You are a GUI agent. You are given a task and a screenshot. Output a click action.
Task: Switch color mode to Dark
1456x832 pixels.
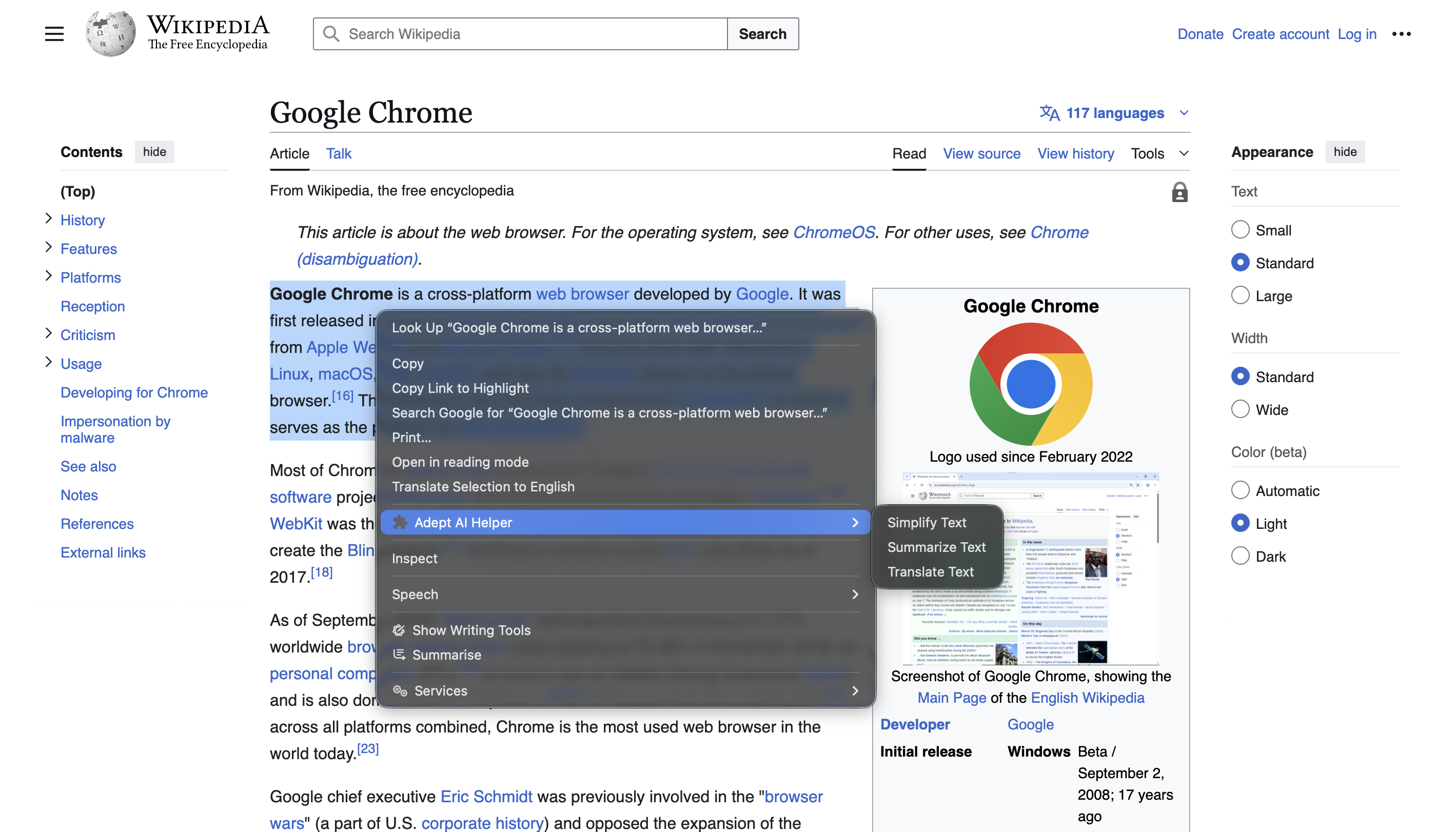pyautogui.click(x=1239, y=556)
